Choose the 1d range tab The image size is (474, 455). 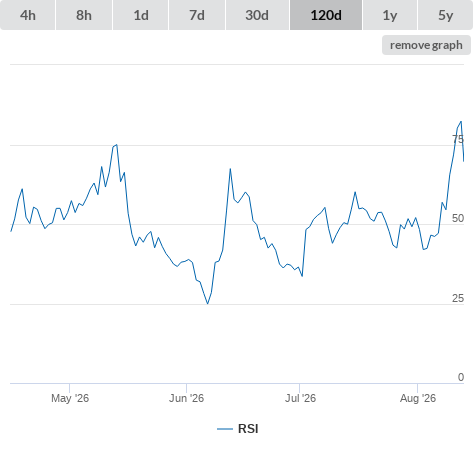(x=141, y=15)
